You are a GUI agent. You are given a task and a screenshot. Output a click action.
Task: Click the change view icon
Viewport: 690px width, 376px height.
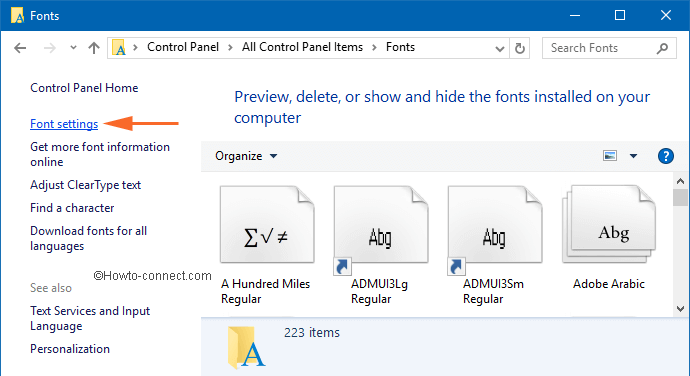click(x=610, y=156)
